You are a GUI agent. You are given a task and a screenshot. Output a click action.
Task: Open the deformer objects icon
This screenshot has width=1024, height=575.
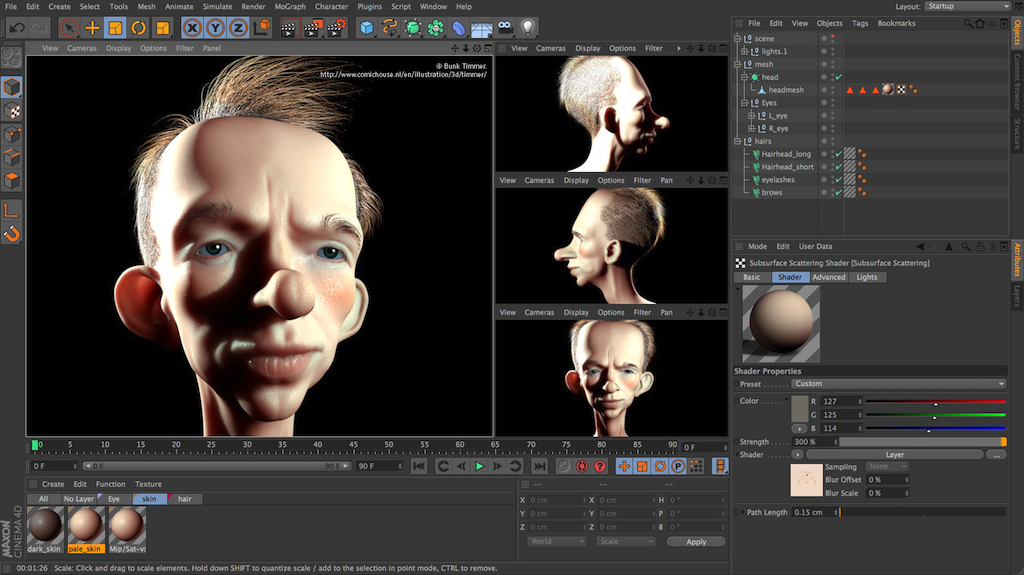coord(459,27)
